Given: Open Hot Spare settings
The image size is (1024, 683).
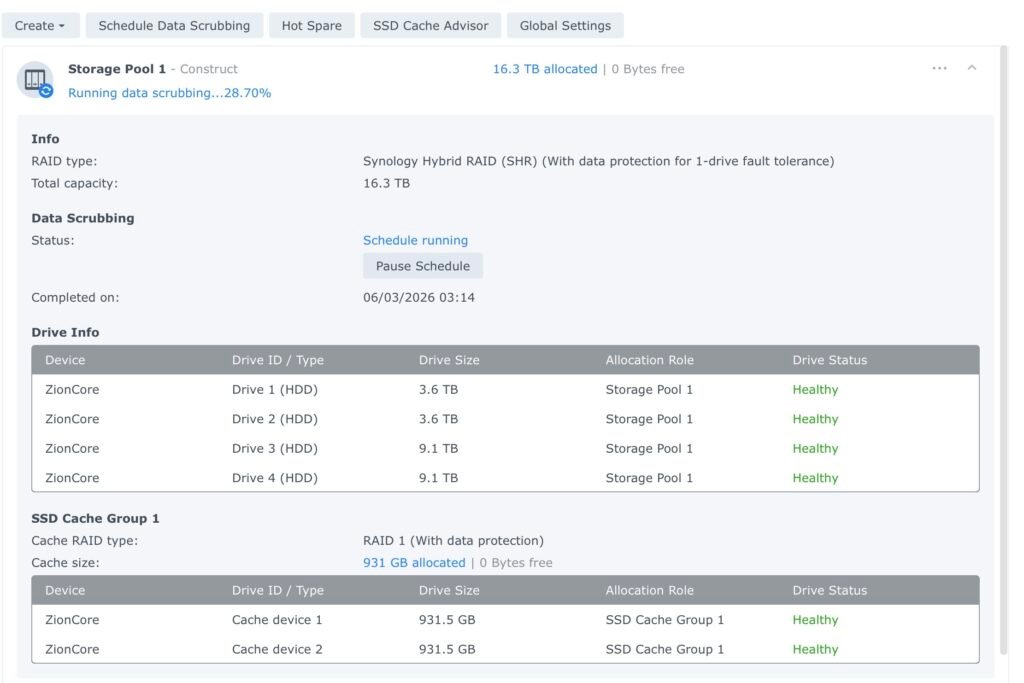Looking at the screenshot, I should pos(312,25).
